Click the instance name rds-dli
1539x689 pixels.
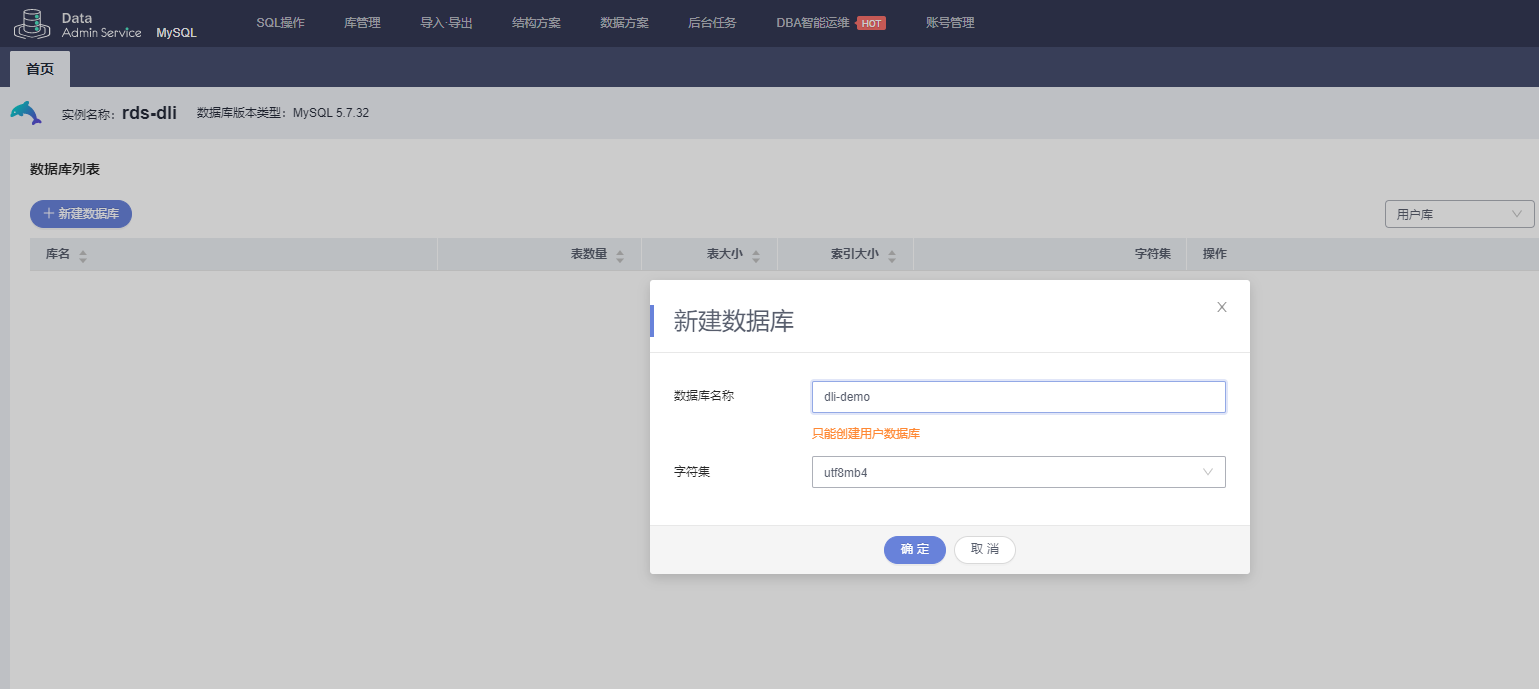pyautogui.click(x=149, y=113)
